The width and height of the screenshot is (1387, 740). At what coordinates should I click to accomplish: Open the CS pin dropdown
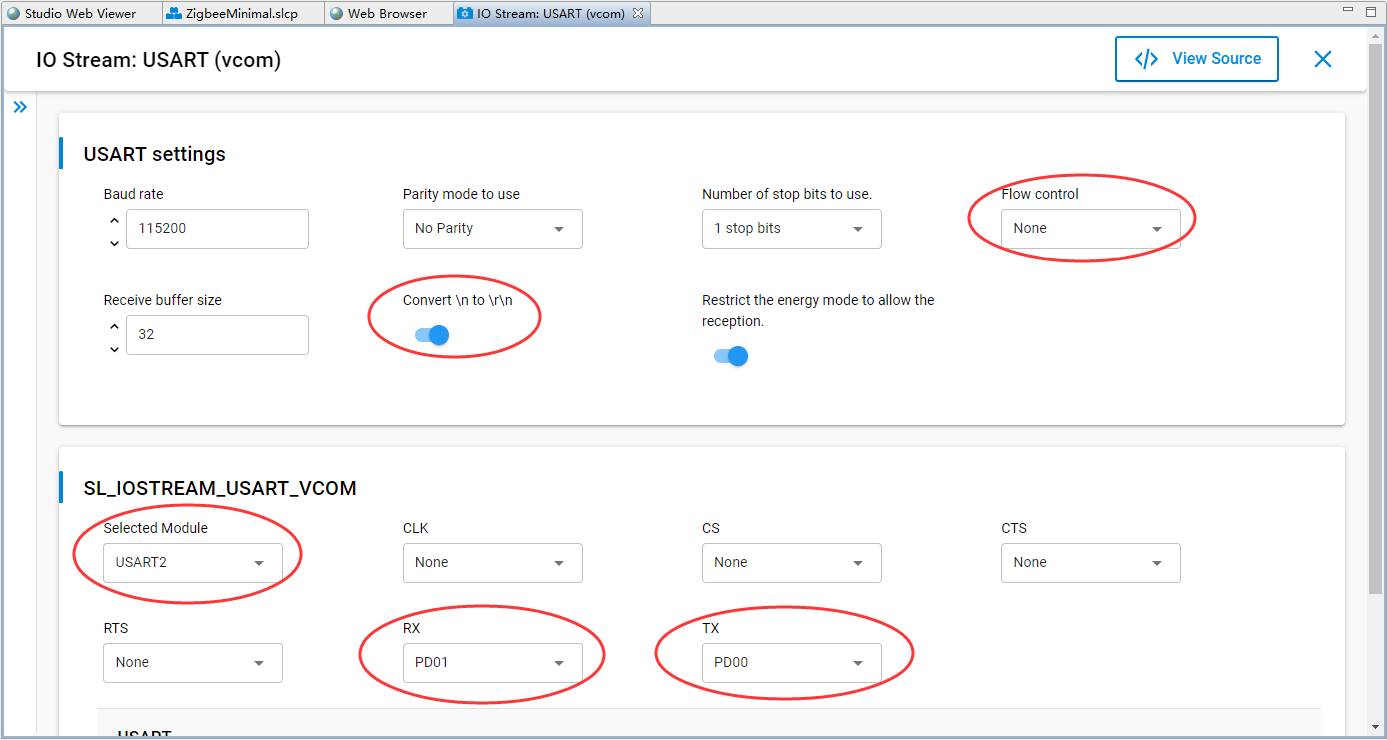792,563
